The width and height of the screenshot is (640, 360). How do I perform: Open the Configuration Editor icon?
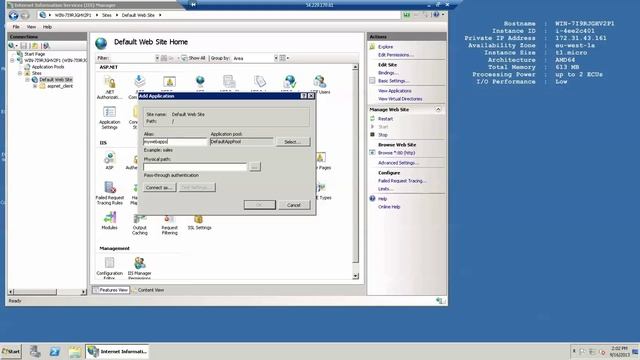[109, 267]
